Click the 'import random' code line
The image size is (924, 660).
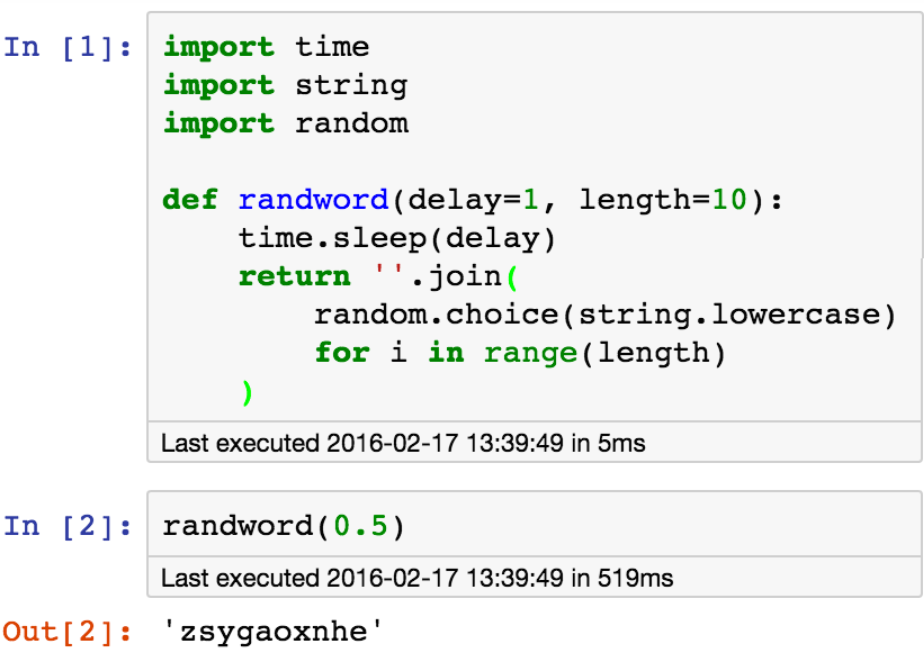coord(285,123)
